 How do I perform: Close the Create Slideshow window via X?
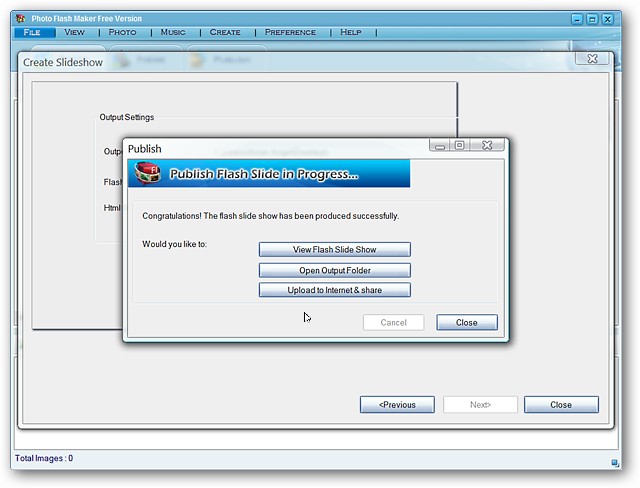592,58
